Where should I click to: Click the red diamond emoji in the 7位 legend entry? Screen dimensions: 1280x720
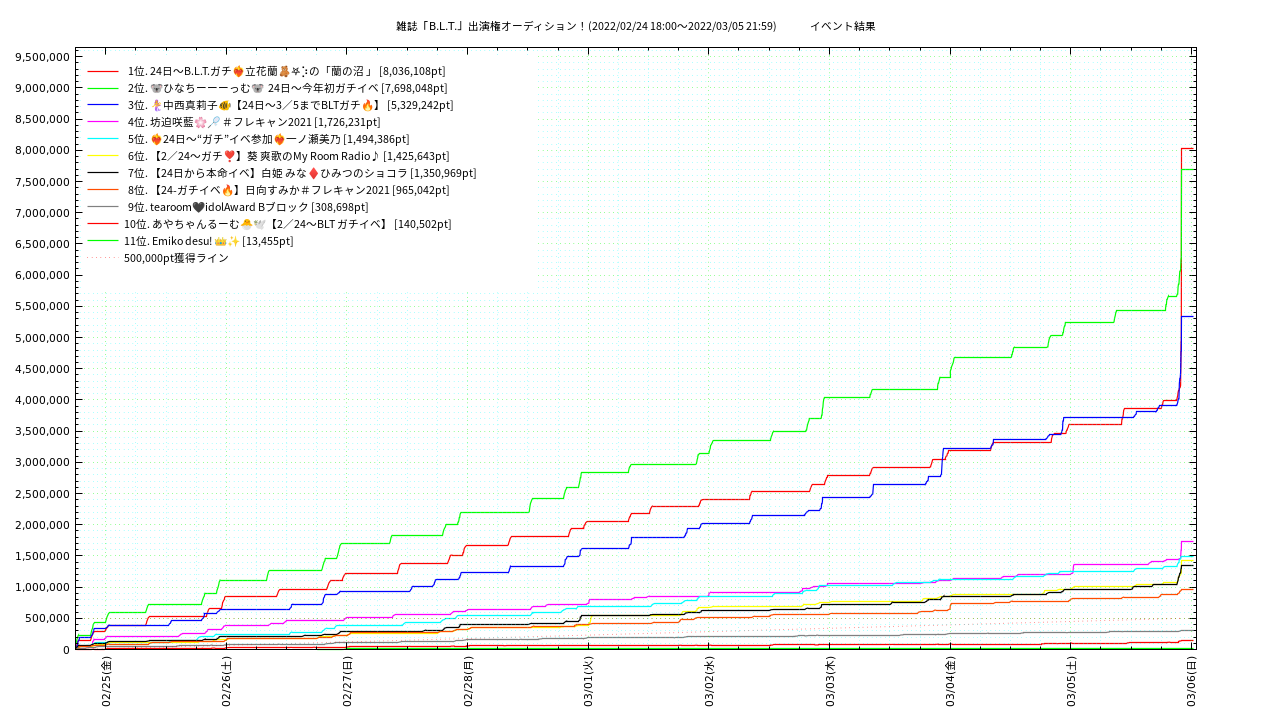coord(312,173)
